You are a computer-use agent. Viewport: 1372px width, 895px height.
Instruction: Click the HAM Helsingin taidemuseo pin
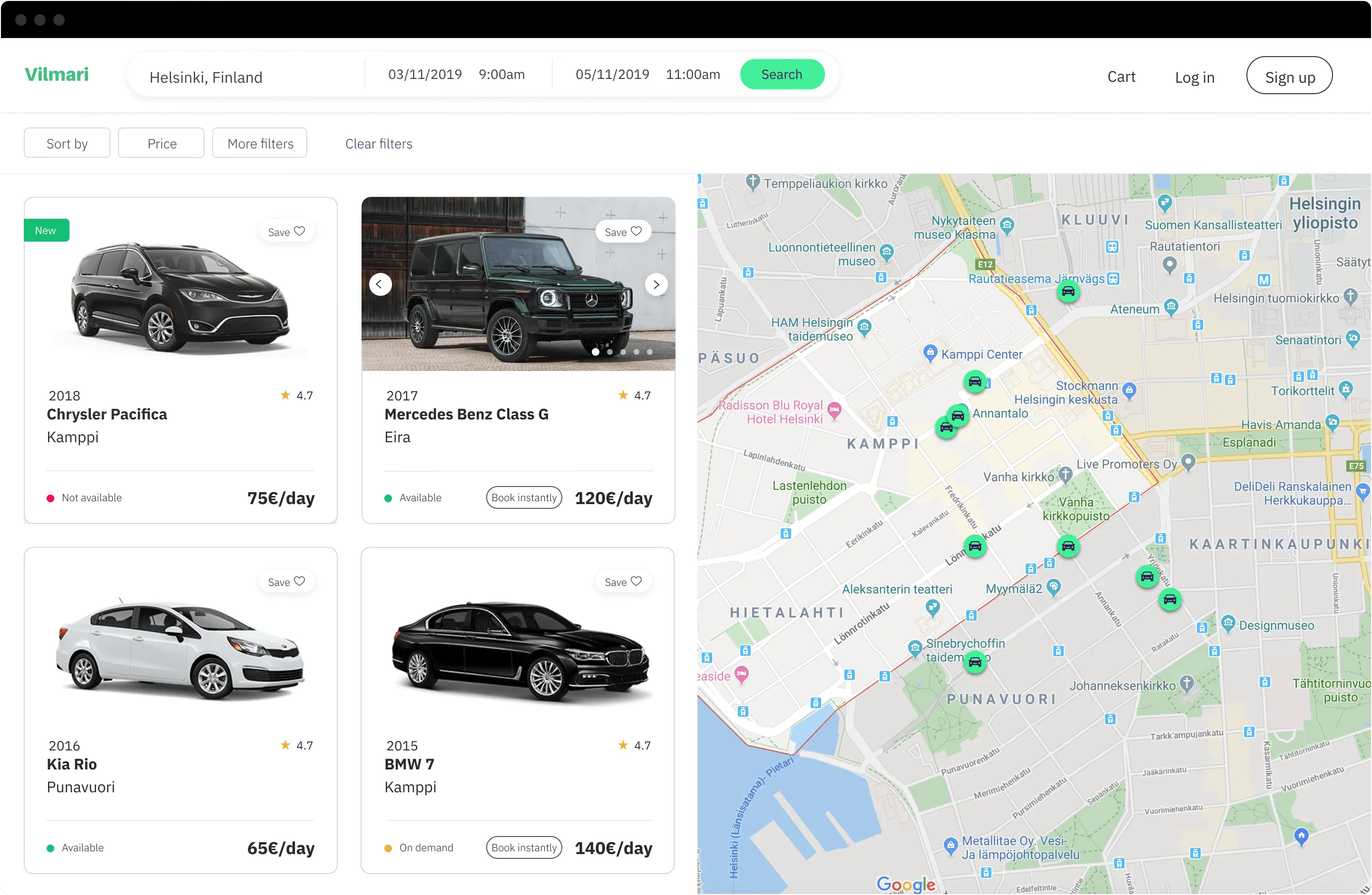point(863,329)
